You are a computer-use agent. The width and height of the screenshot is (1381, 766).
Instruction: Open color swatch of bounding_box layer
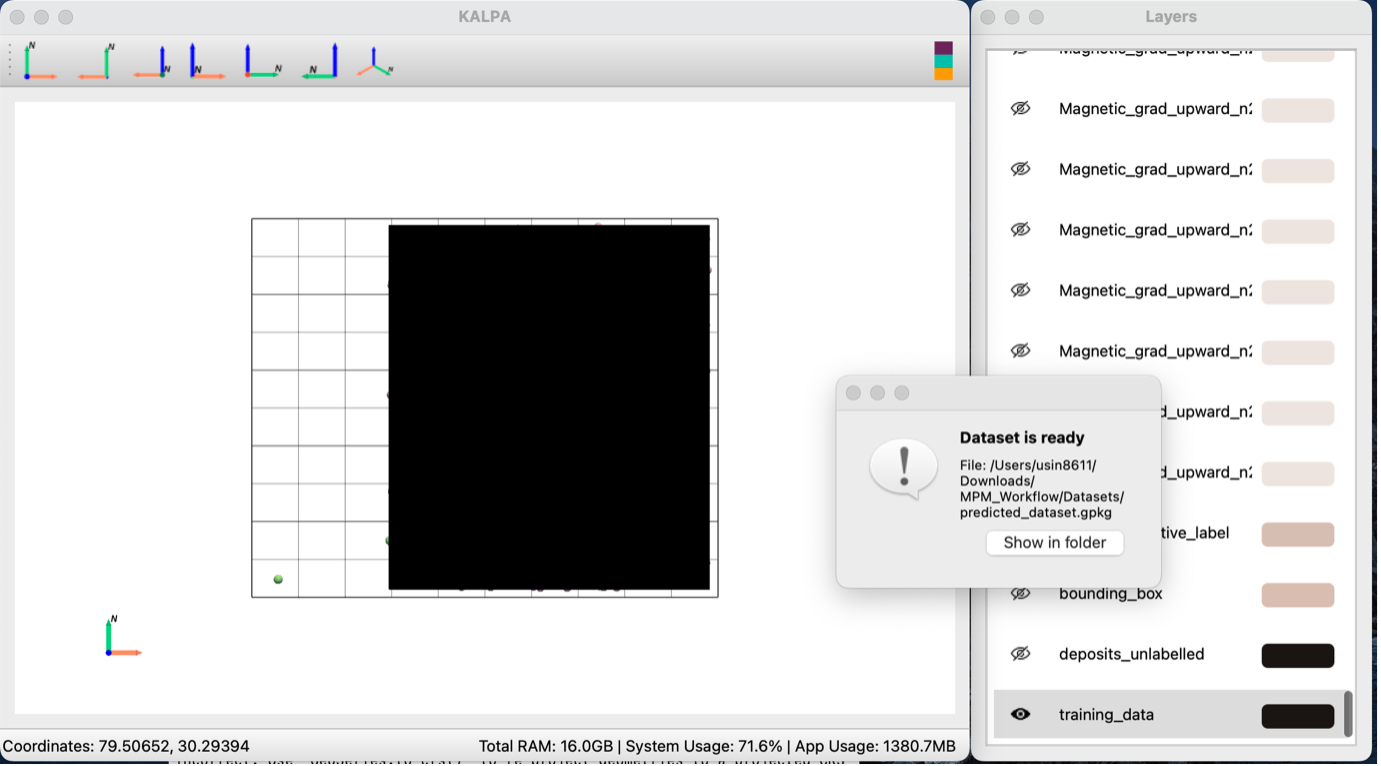1298,595
